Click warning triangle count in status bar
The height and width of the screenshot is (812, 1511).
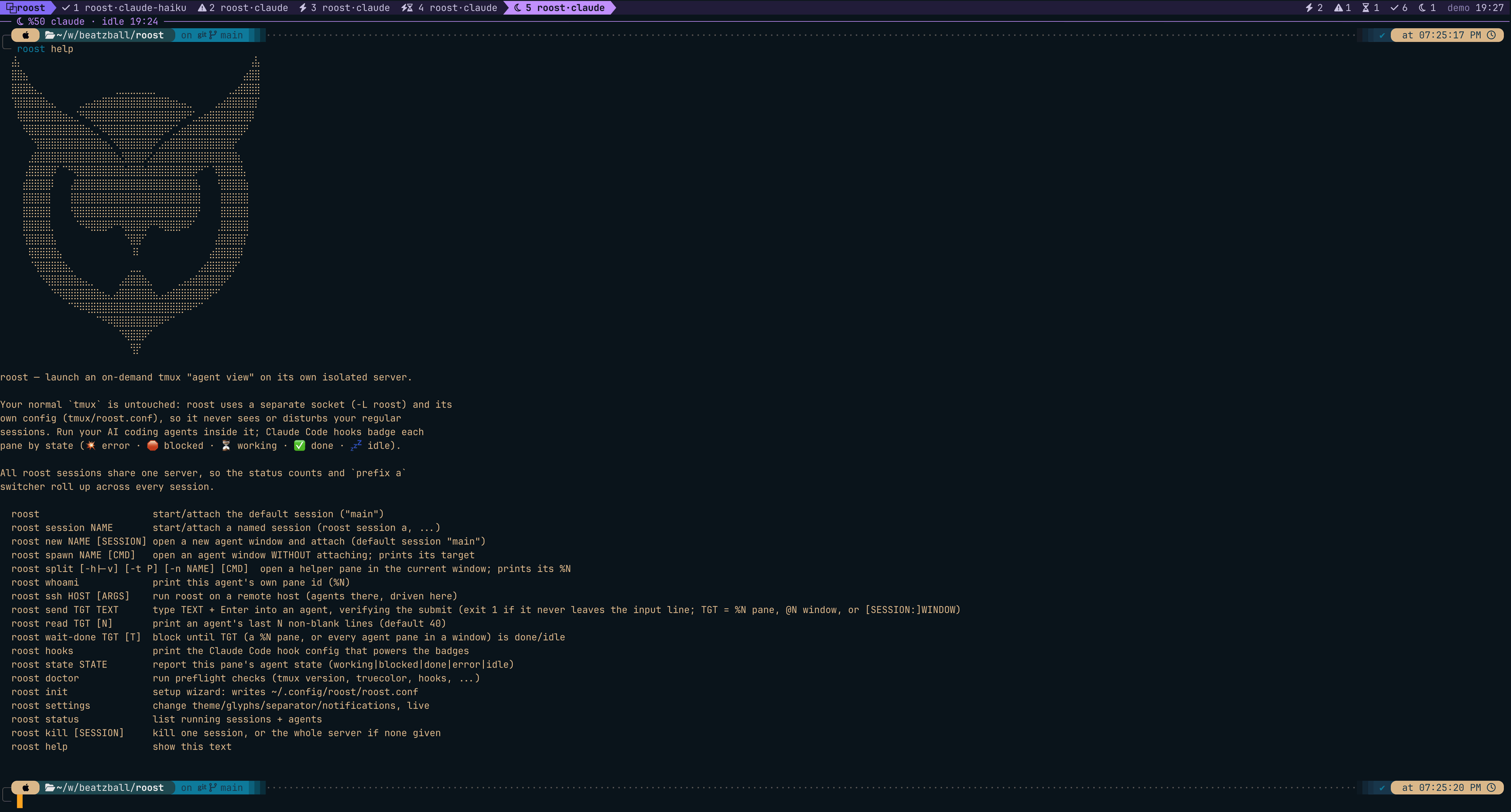tap(1342, 8)
